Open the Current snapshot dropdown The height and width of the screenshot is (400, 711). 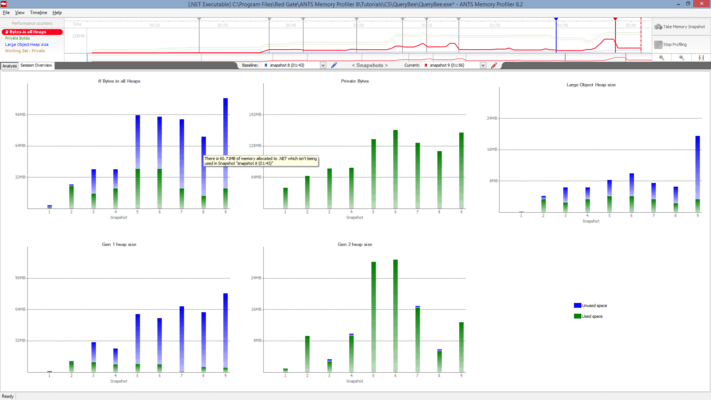click(483, 65)
